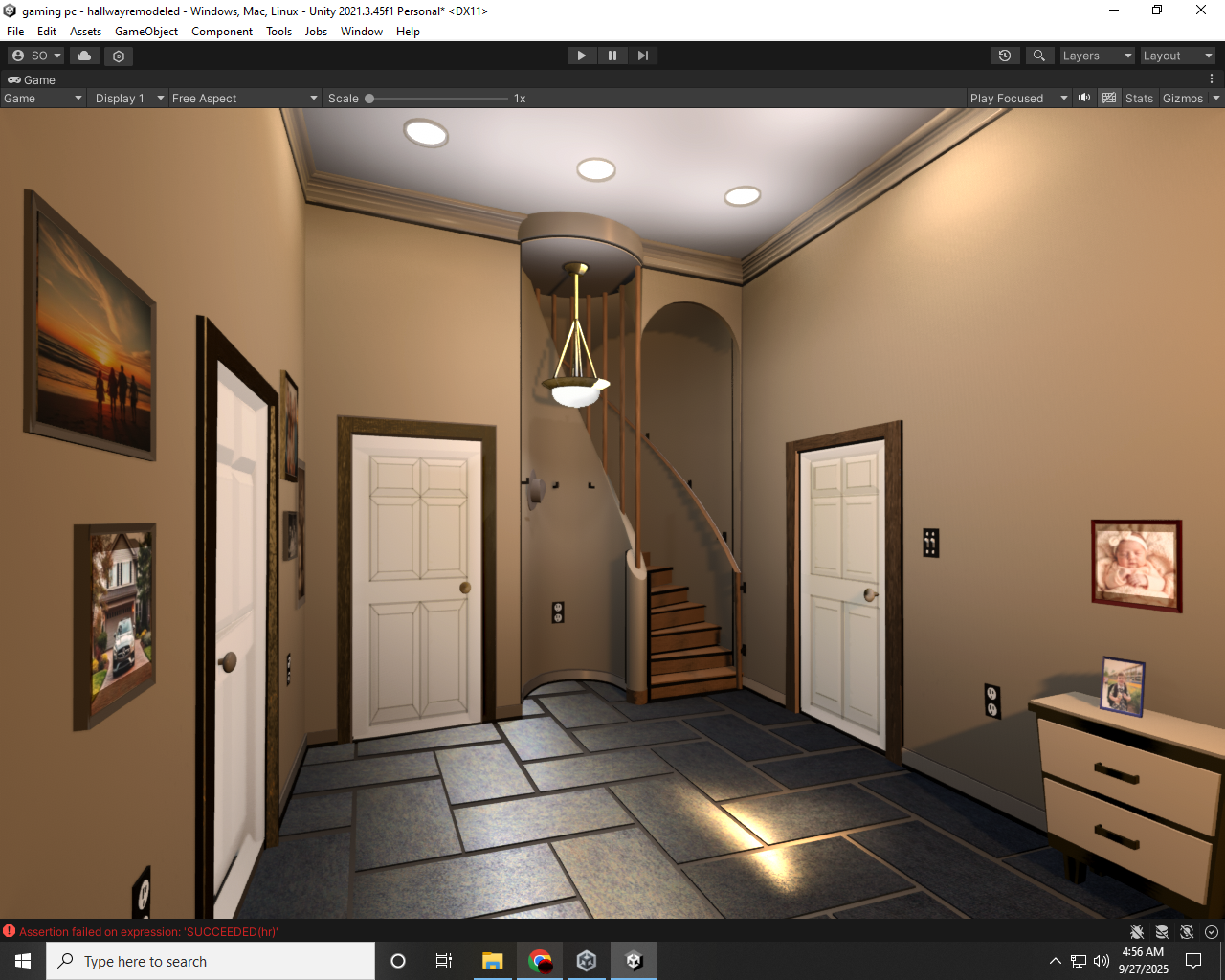Click the rendered hallway Game viewport

612,514
